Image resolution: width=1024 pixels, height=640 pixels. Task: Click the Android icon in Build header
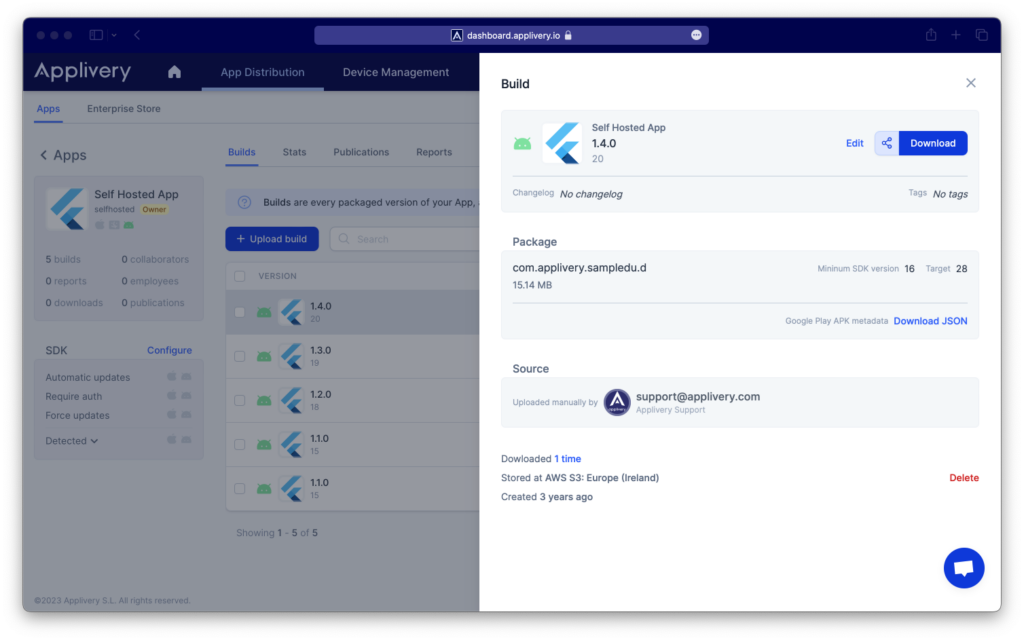pos(522,144)
